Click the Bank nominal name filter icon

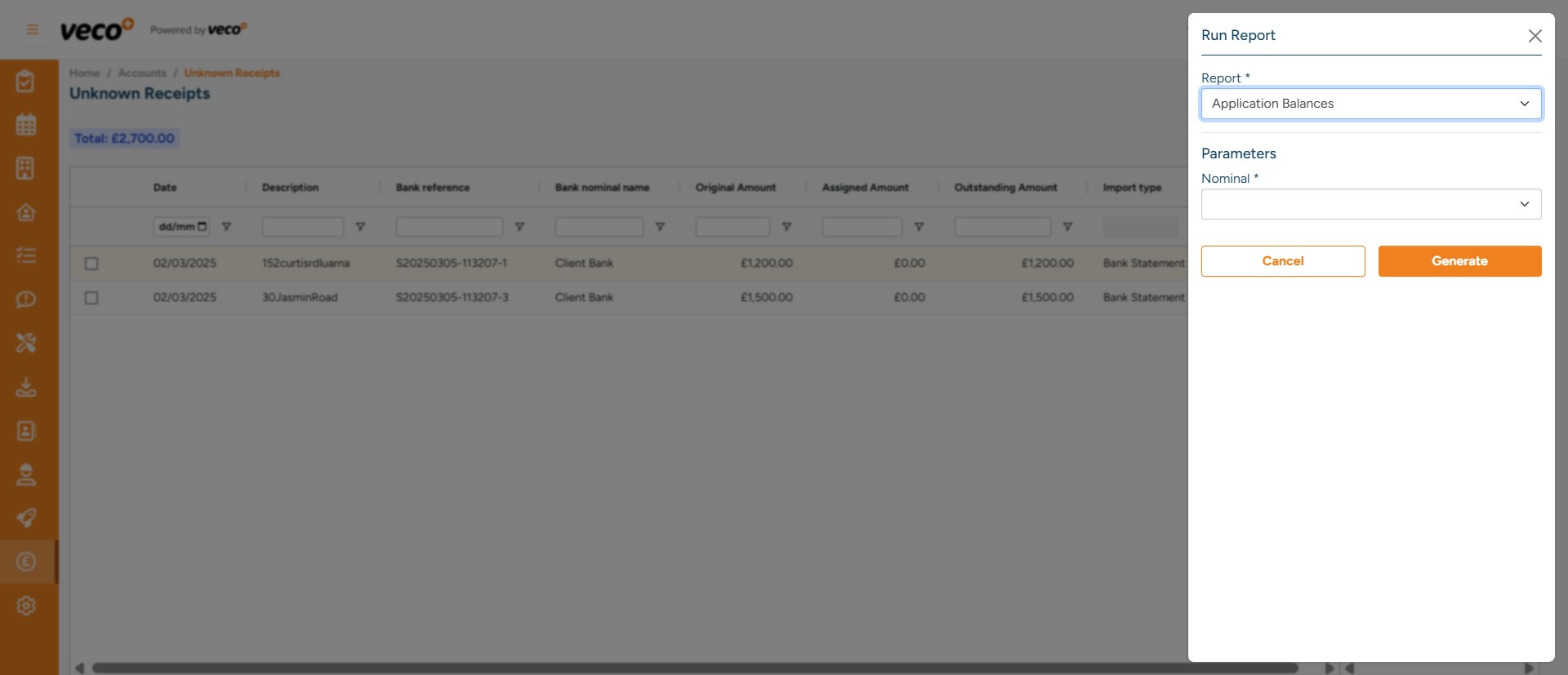coord(660,227)
